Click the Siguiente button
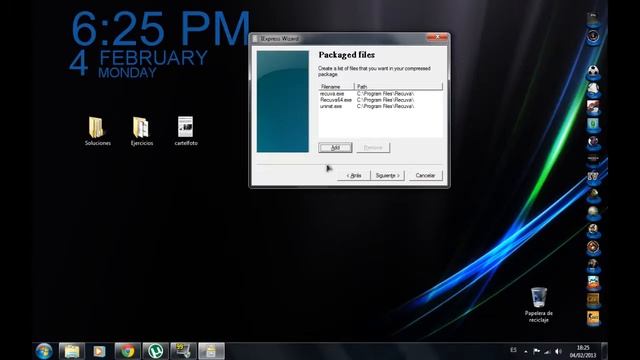The image size is (640, 360). (x=387, y=175)
